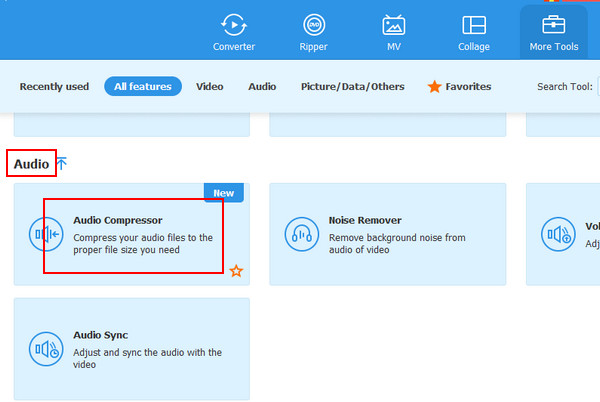Open the Converter tab icon
Image resolution: width=600 pixels, height=402 pixels.
tap(234, 25)
